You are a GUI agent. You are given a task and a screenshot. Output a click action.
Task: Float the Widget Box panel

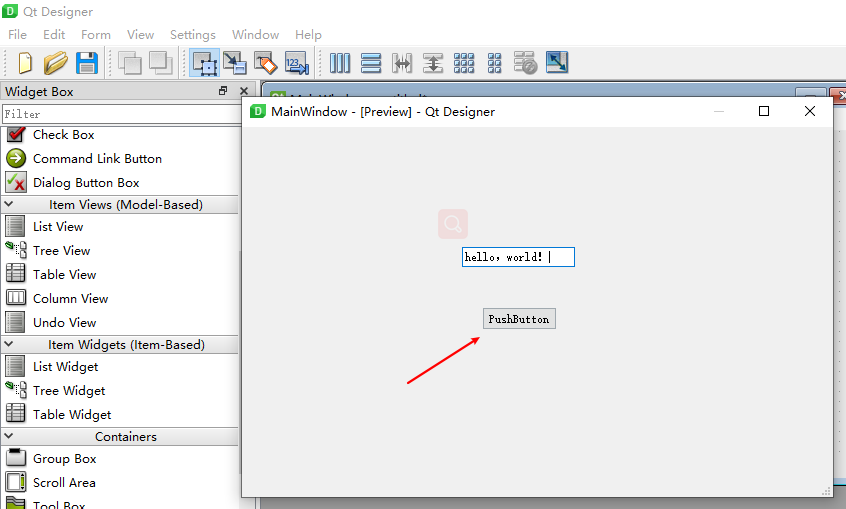(223, 91)
